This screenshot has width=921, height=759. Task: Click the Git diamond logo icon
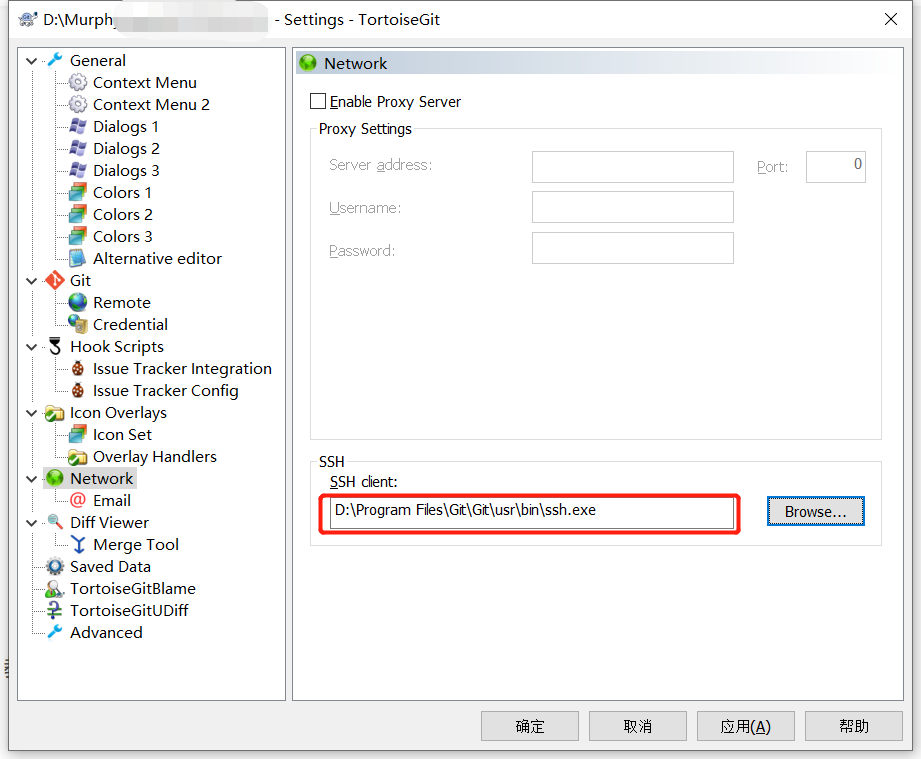tap(55, 280)
